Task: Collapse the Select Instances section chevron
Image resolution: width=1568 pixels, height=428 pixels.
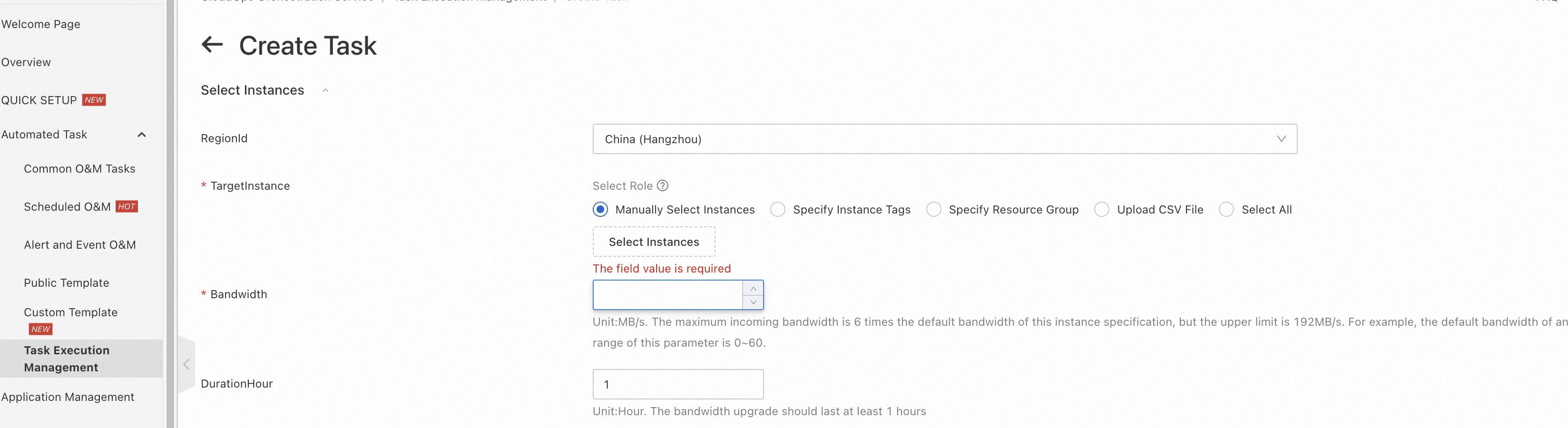Action: (326, 91)
